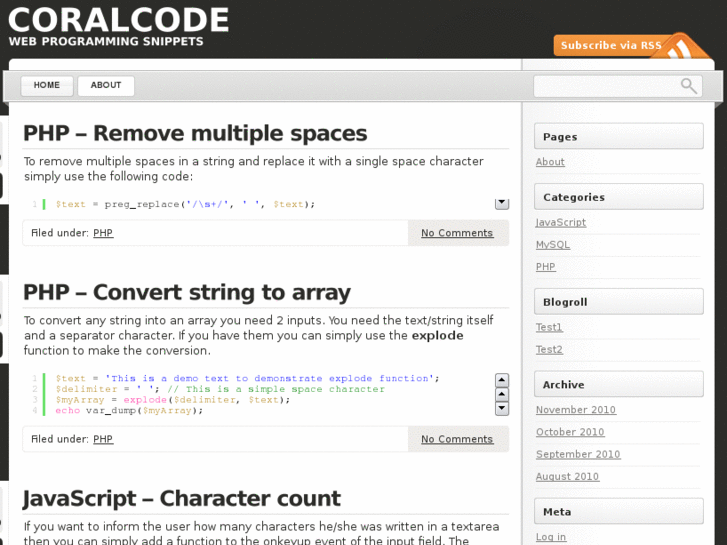Open the "JavaScript – Character count" post title

[x=181, y=498]
